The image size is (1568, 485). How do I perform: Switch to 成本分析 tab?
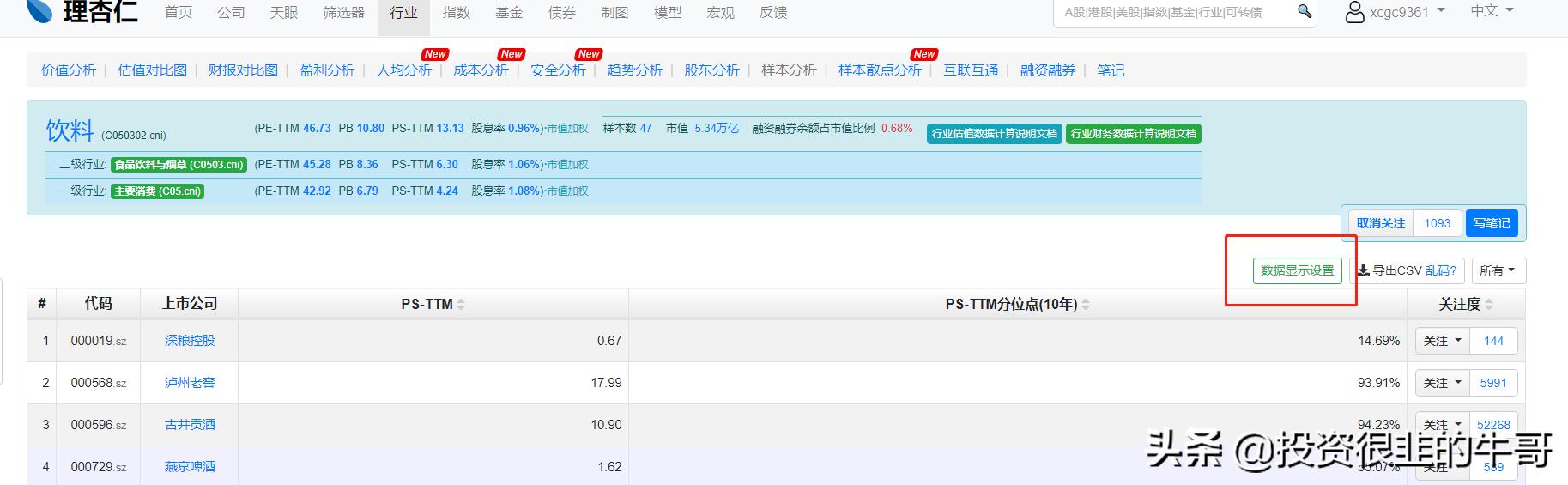481,70
